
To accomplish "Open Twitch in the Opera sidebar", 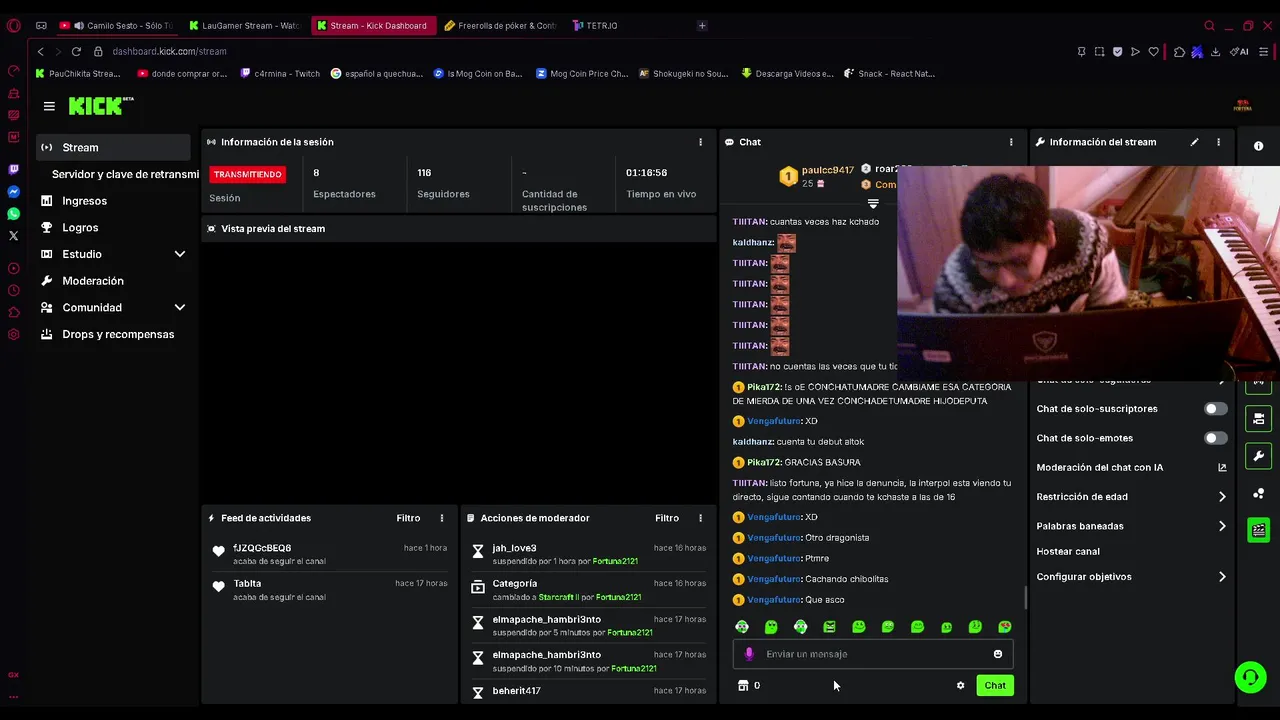I will pyautogui.click(x=13, y=170).
